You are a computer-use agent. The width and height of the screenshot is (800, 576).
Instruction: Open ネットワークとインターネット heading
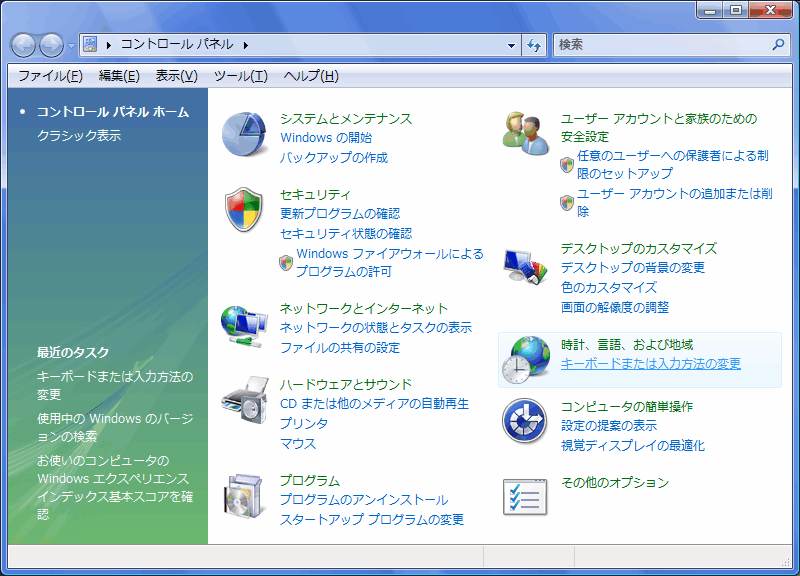click(364, 308)
